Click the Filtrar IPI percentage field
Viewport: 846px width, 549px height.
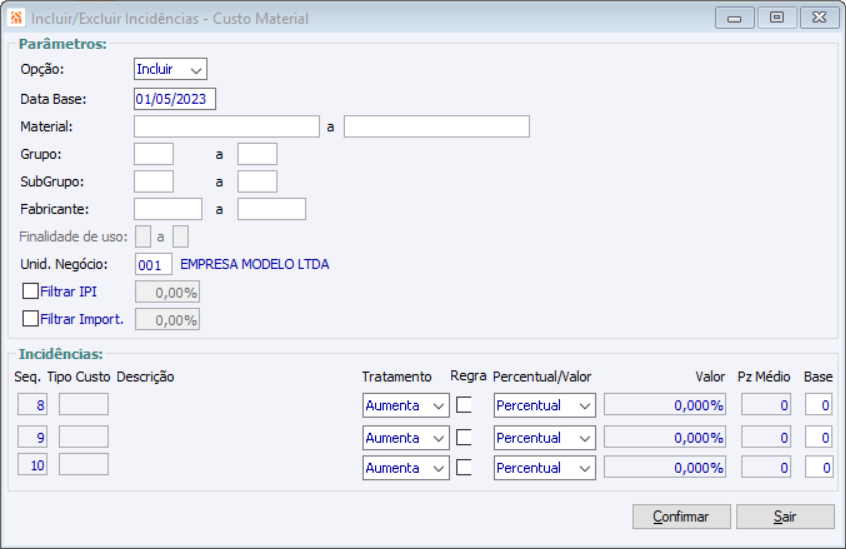tap(167, 292)
